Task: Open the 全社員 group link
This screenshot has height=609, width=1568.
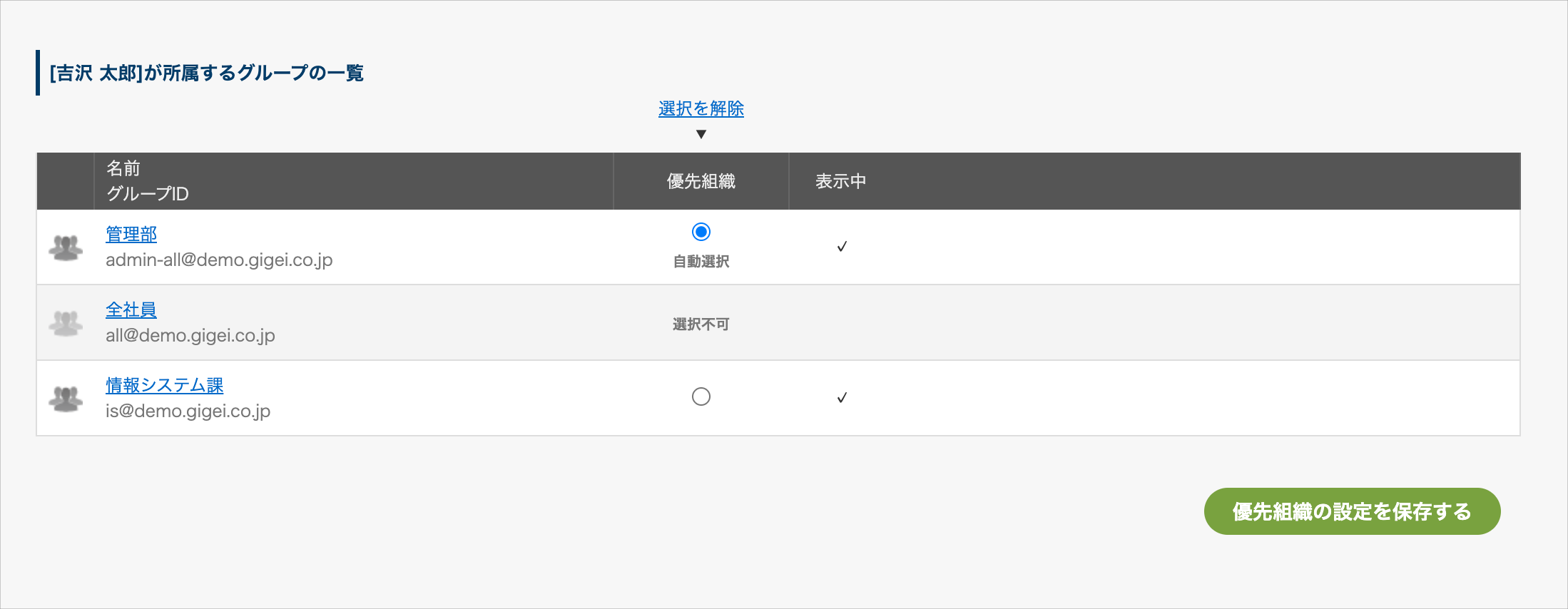Action: point(131,309)
